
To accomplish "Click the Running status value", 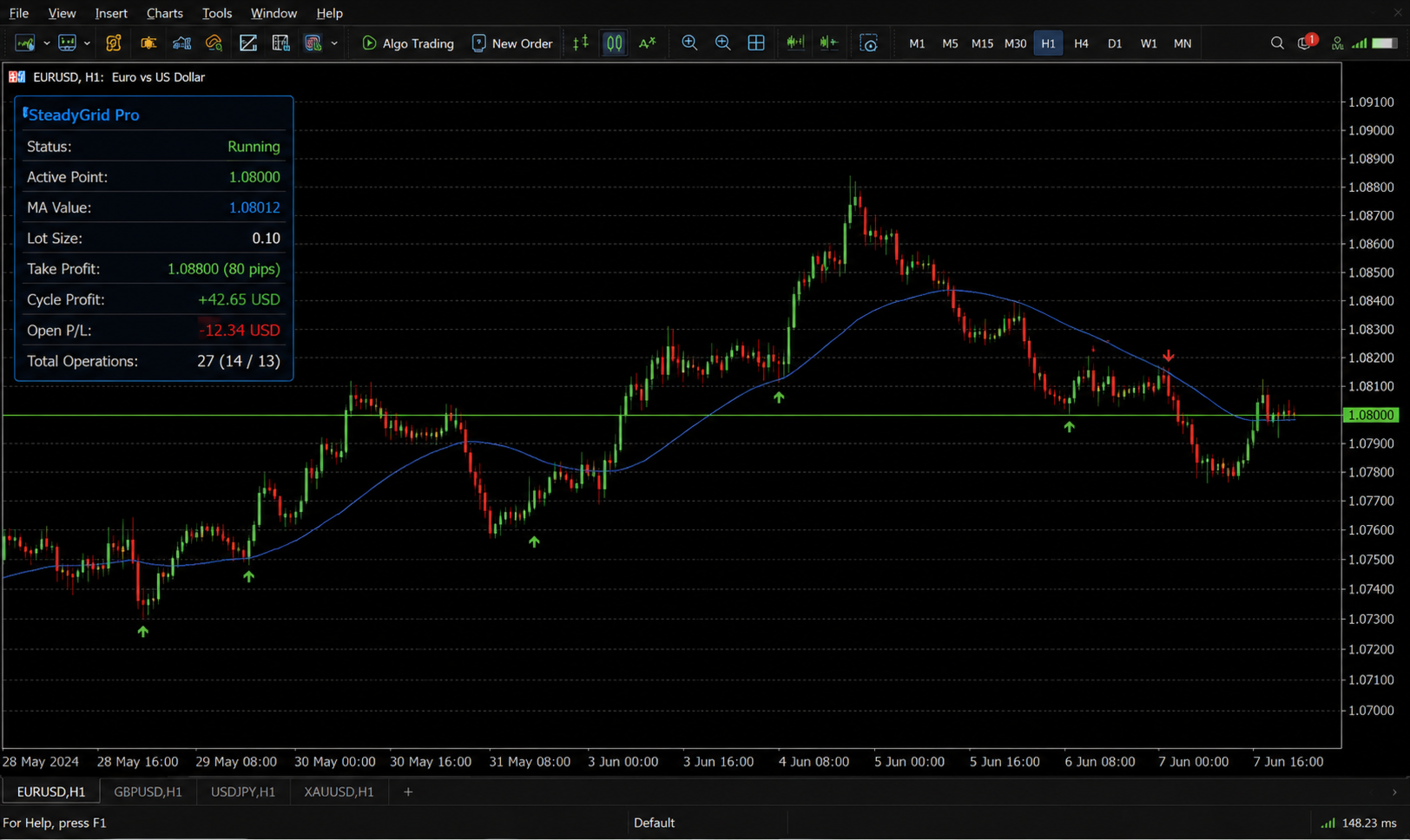I will [254, 147].
